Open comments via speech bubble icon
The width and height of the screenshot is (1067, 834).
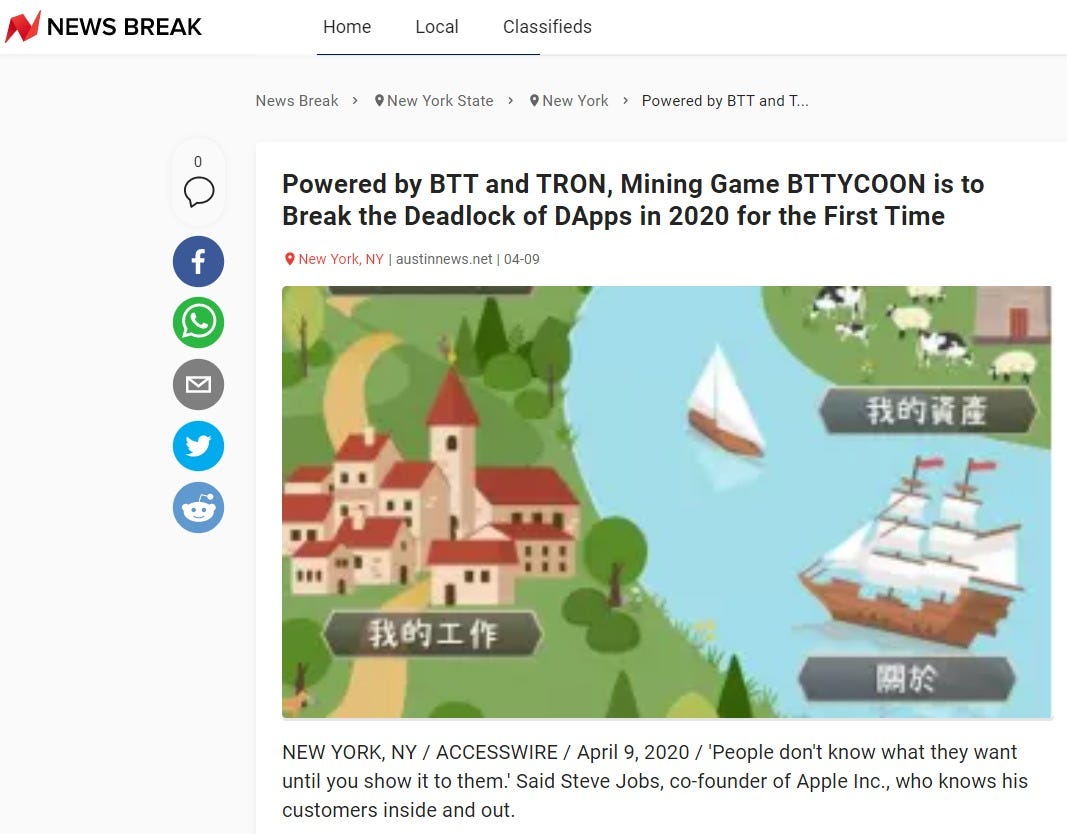point(199,192)
